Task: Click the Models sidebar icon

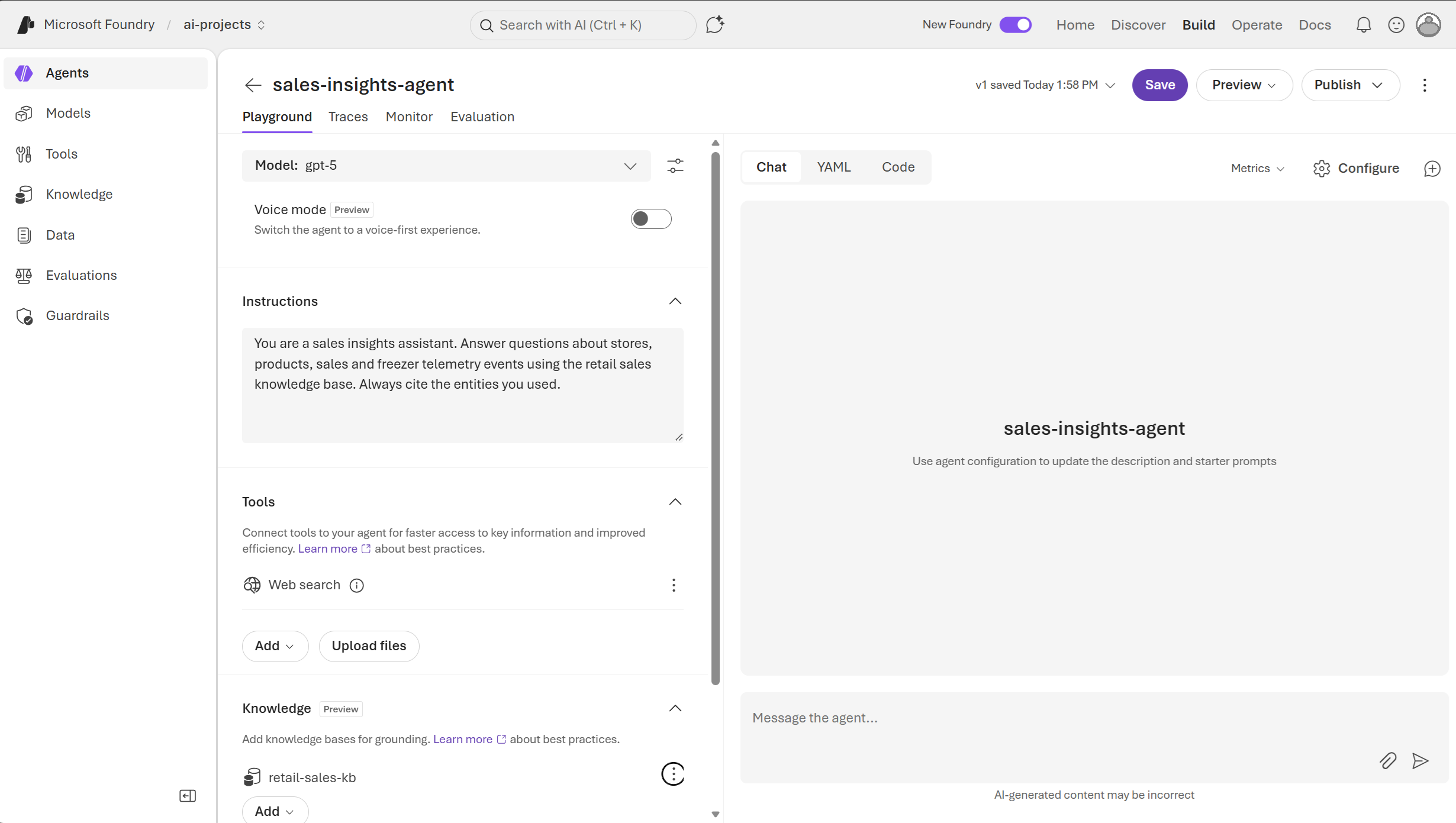Action: [x=24, y=114]
